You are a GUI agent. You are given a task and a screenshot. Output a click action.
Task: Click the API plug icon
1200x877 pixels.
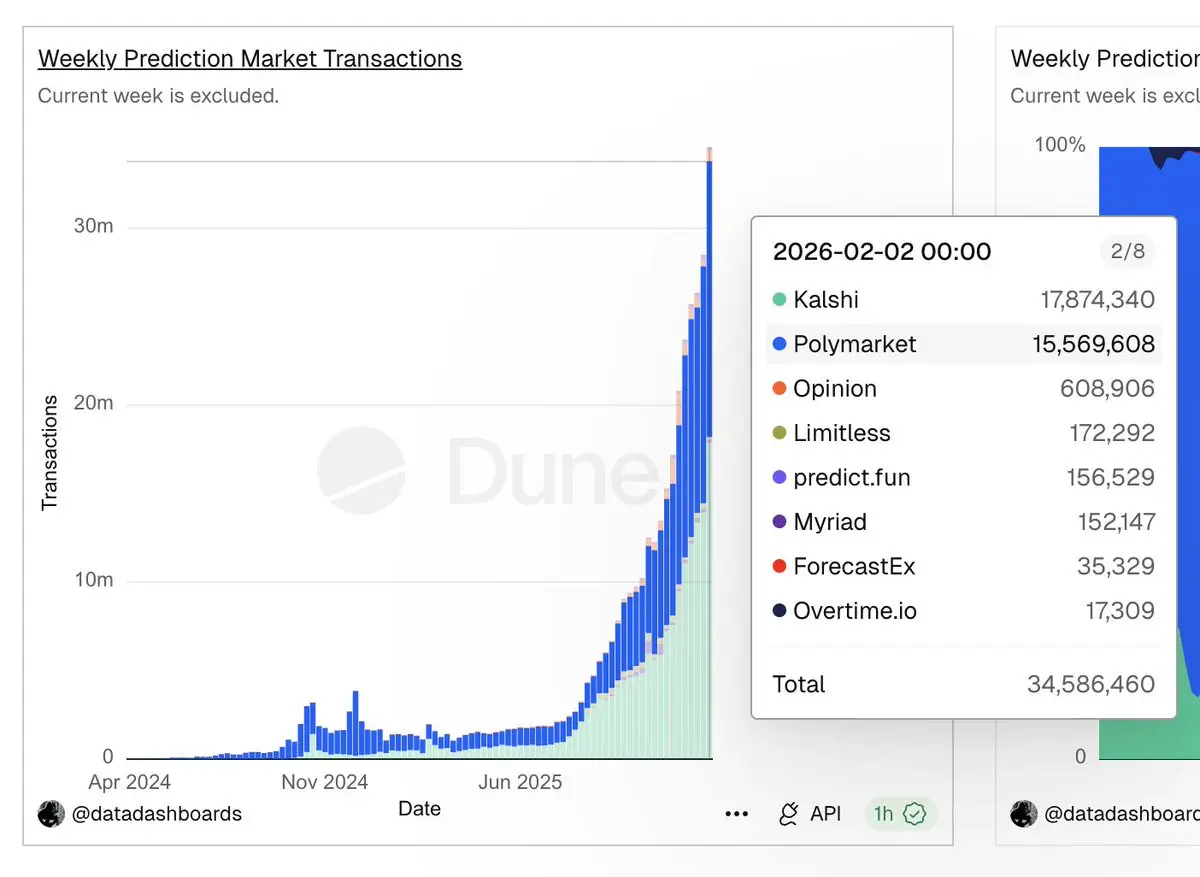[789, 814]
